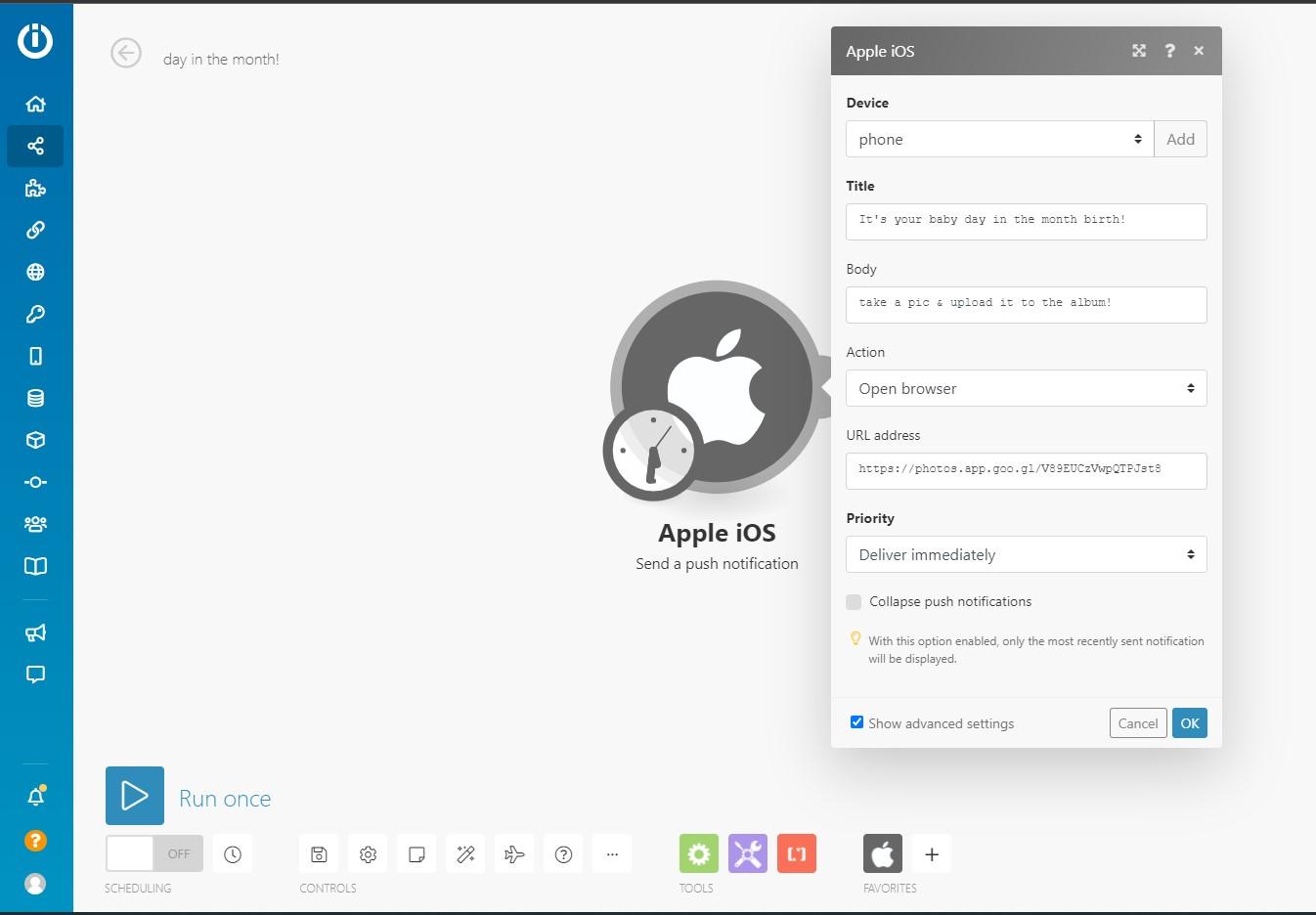The image size is (1316, 915).
Task: Open Data stores database icon
Action: tap(35, 398)
